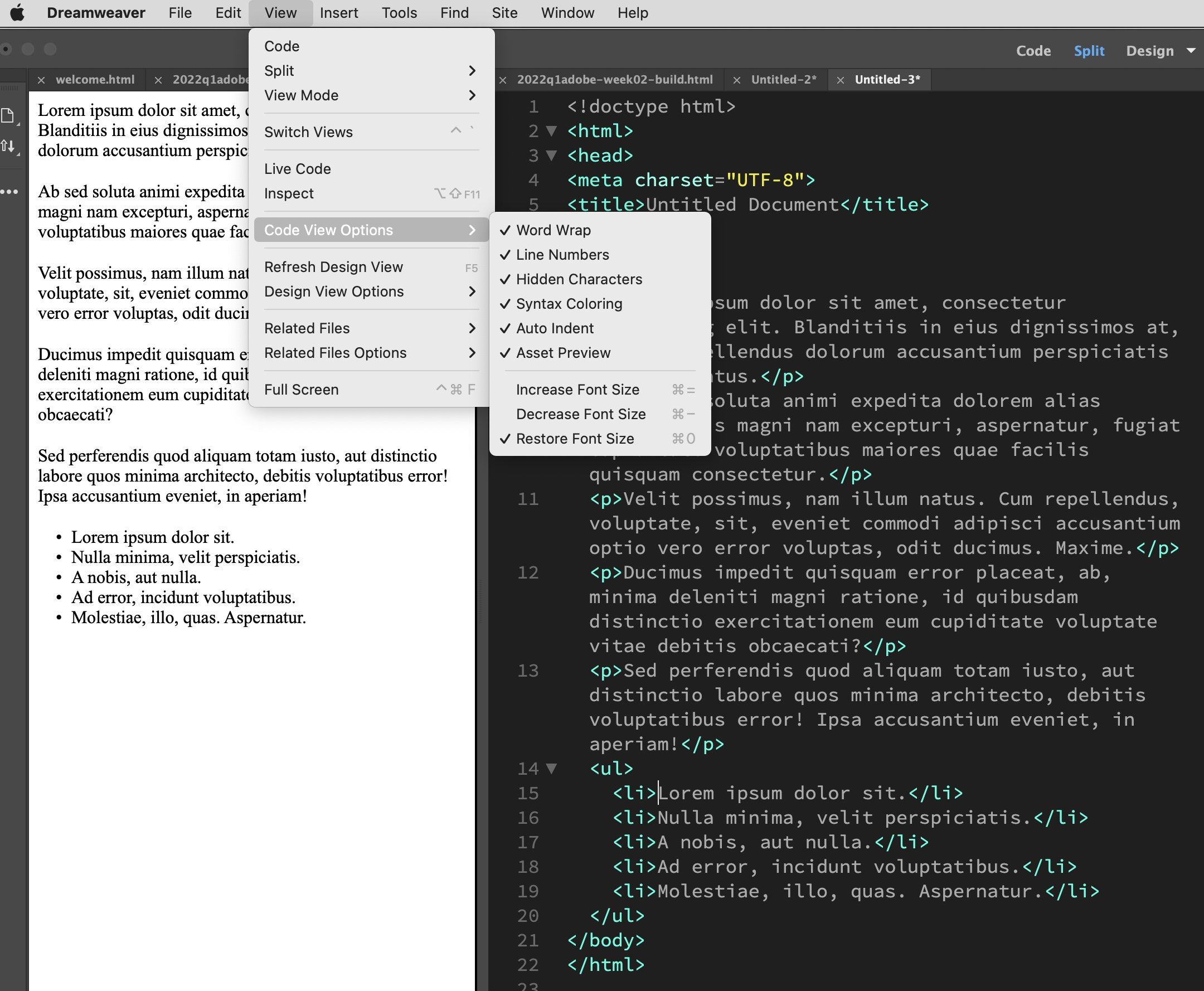Image resolution: width=1204 pixels, height=991 pixels.
Task: Disable Syntax Coloring in submenu
Action: coord(569,304)
